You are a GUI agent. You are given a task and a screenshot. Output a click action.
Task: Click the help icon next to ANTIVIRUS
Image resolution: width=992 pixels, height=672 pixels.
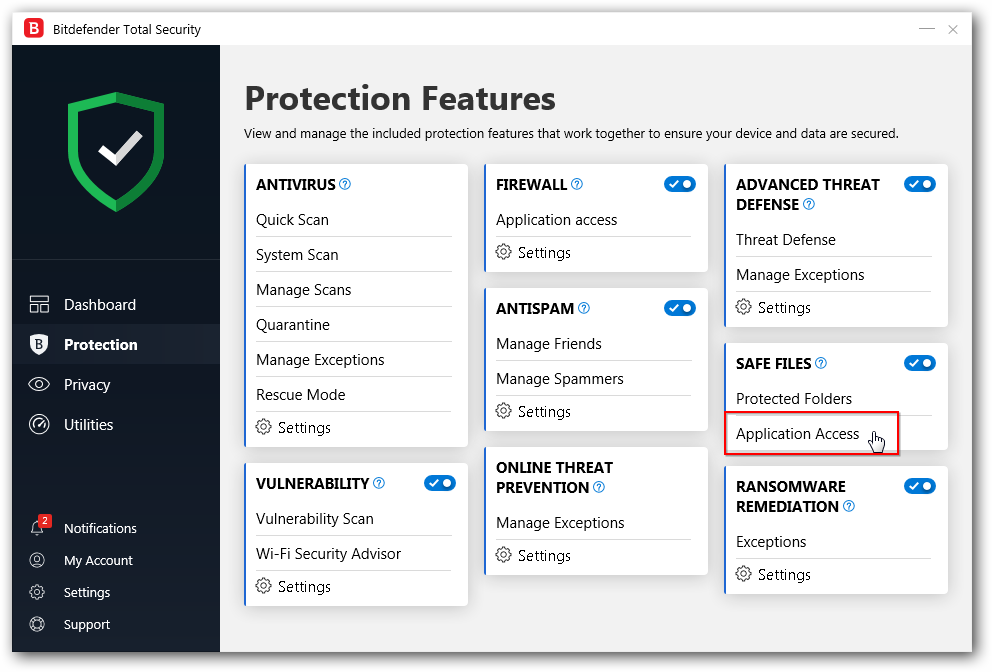[345, 184]
